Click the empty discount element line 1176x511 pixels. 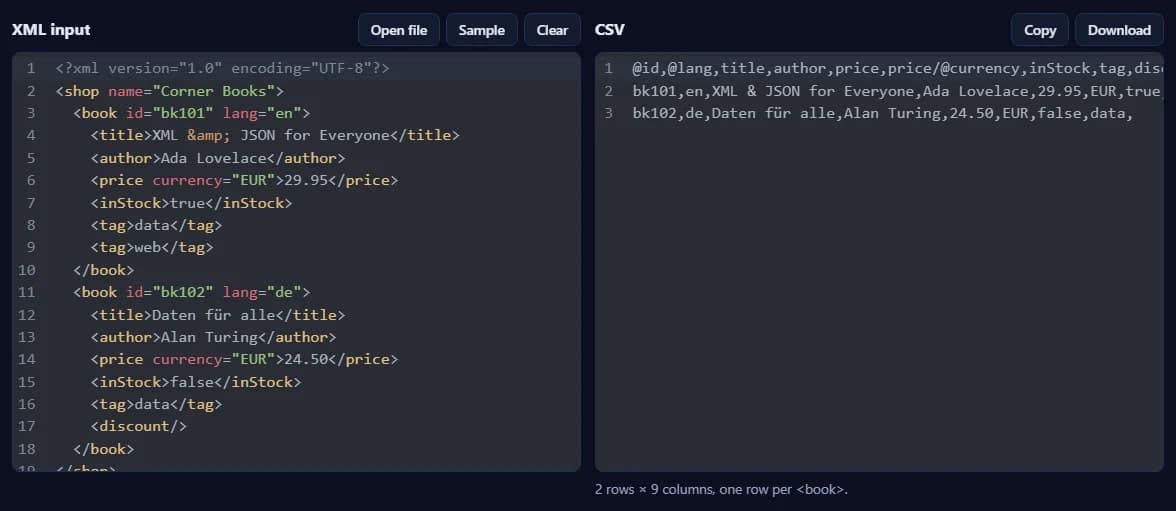click(x=139, y=426)
